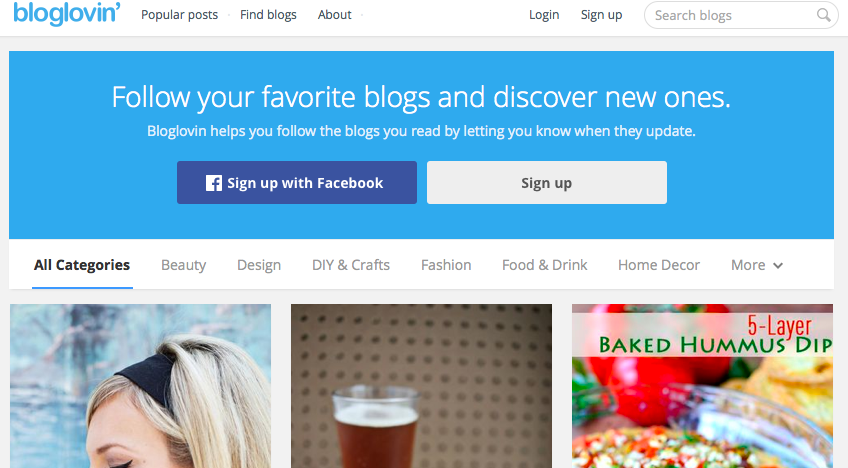Click Sign up with Facebook button
Screen dimensions: 848x468
(297, 182)
